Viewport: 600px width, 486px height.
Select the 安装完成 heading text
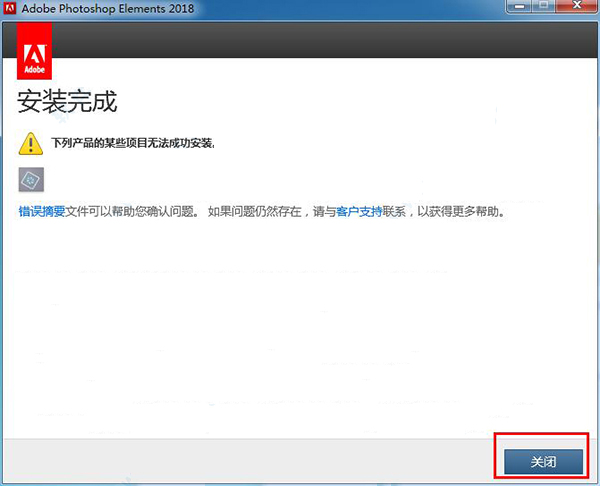pos(67,102)
